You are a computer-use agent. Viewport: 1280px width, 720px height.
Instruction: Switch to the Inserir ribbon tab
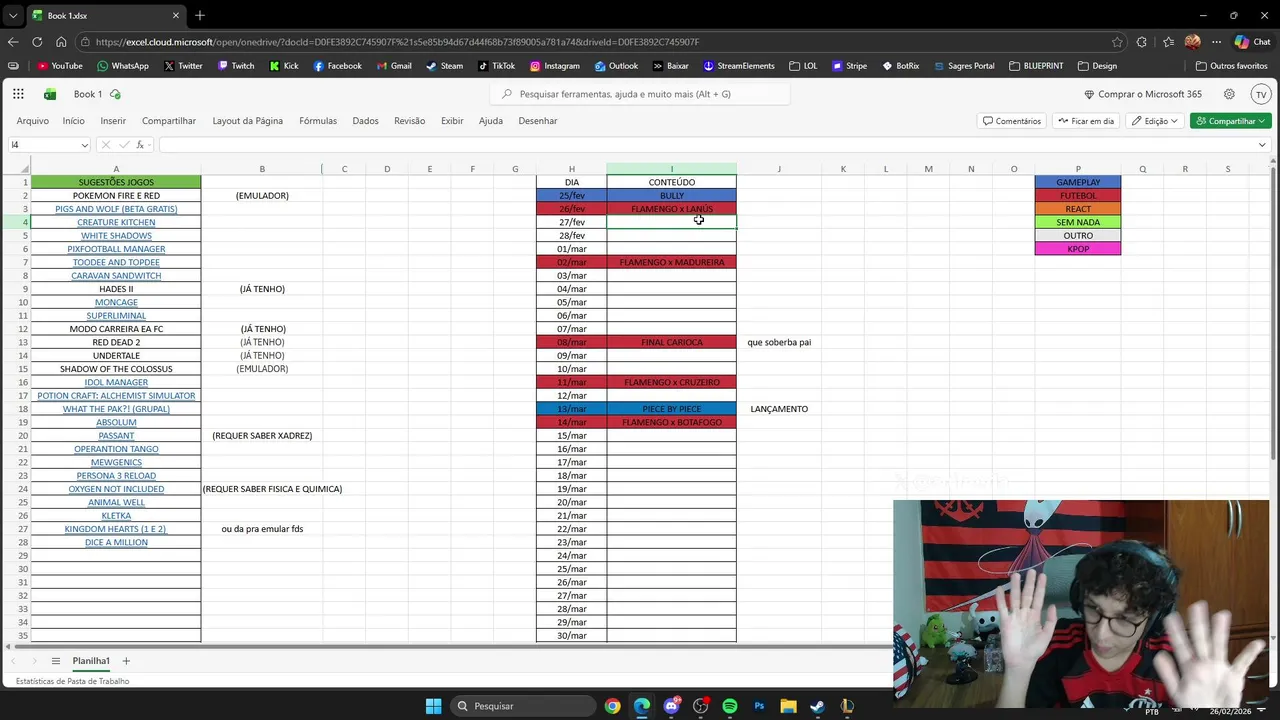(x=113, y=121)
